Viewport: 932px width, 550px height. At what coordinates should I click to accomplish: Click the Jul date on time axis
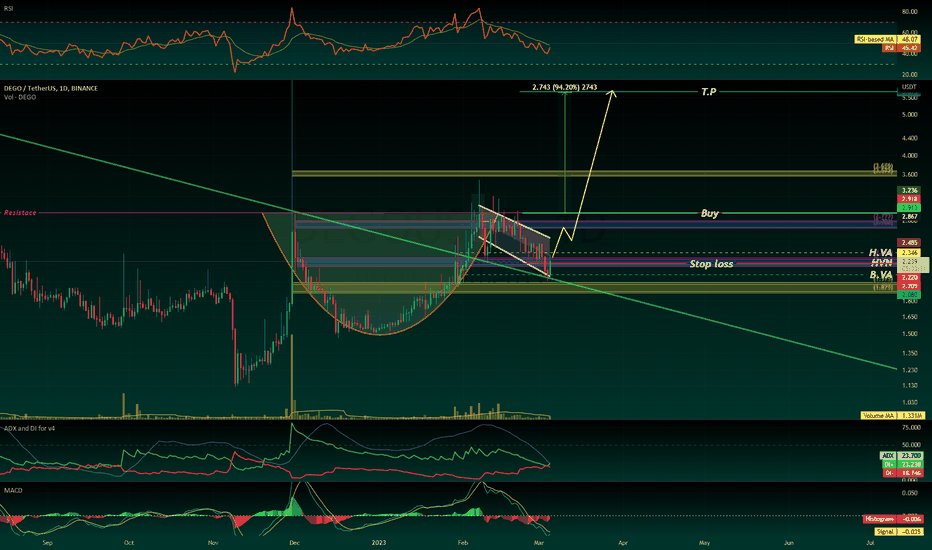(x=870, y=542)
